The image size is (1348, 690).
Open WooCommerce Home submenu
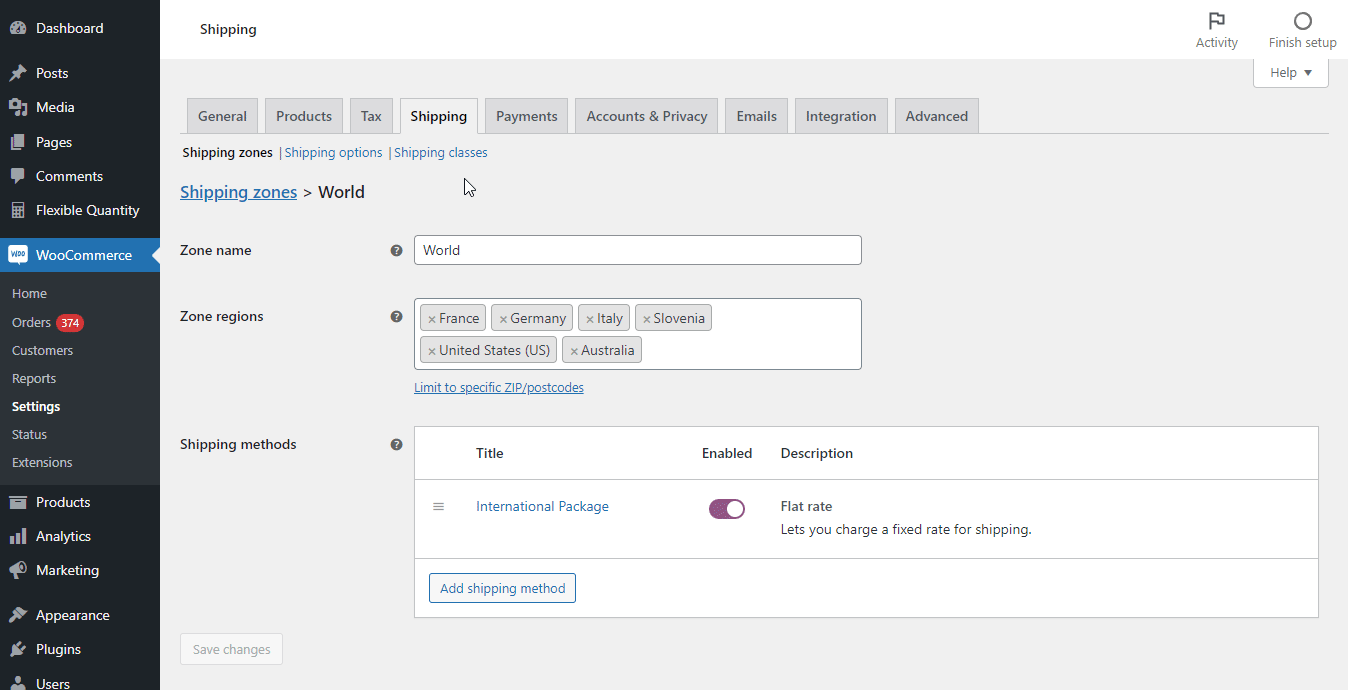tap(30, 293)
